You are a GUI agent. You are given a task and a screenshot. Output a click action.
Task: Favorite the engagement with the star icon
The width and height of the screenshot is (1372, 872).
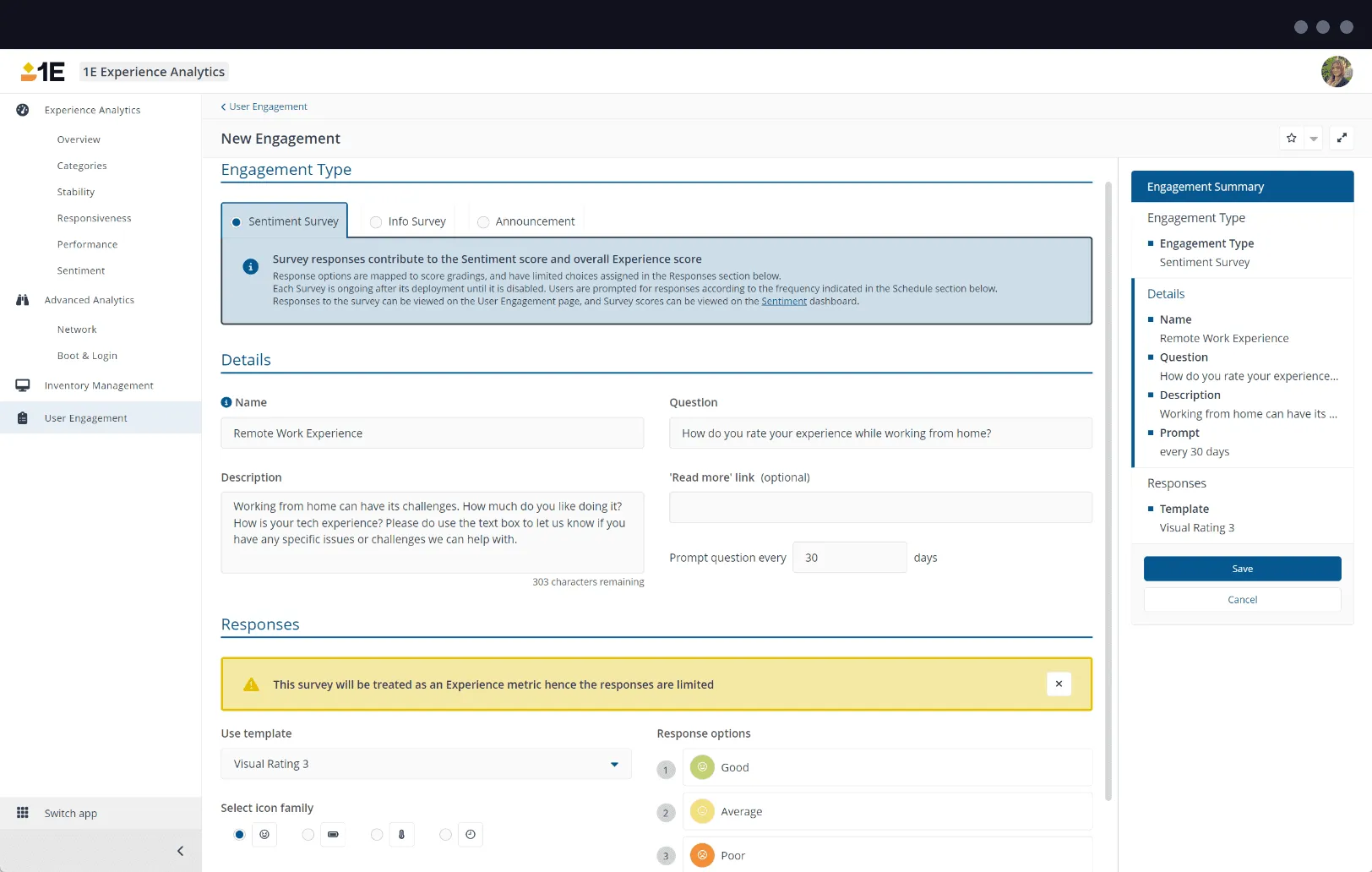point(1291,138)
